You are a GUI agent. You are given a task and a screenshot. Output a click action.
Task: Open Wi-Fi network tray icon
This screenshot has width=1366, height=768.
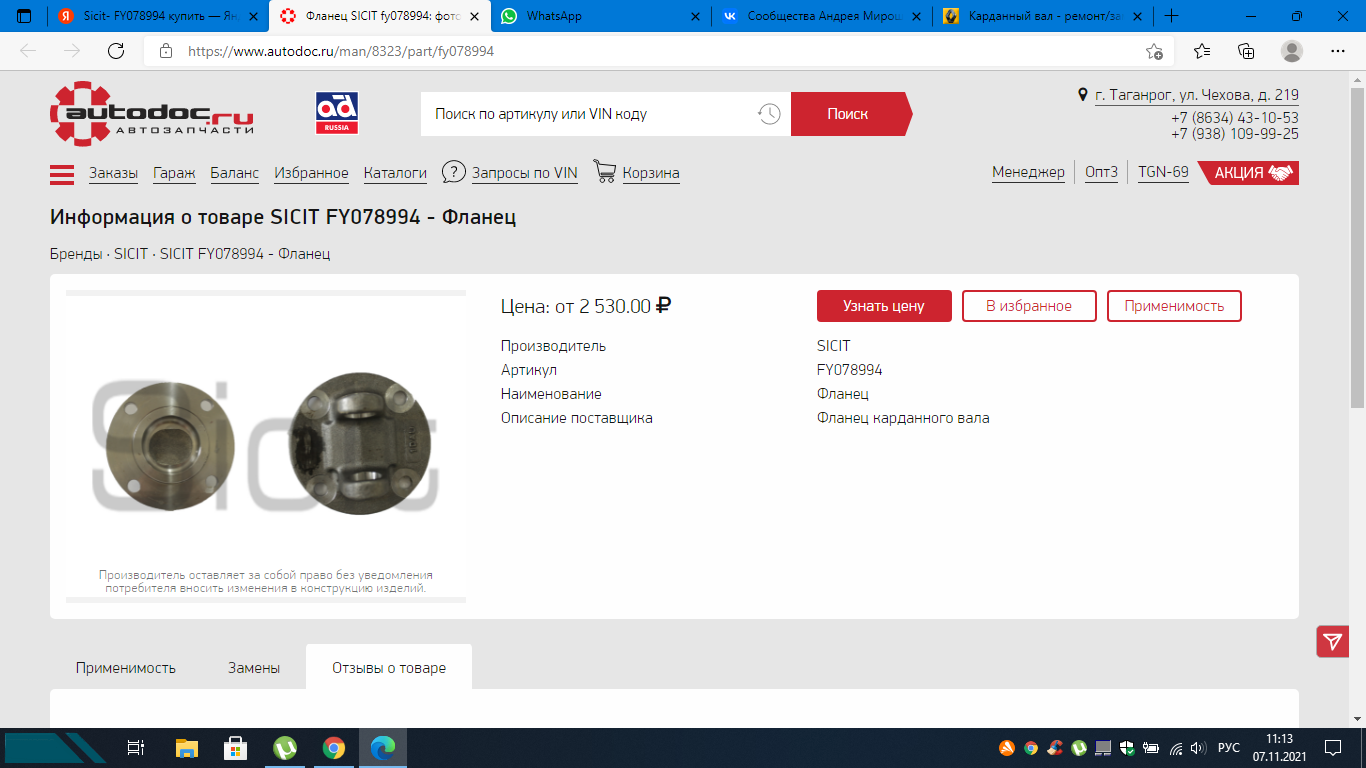coord(1175,748)
